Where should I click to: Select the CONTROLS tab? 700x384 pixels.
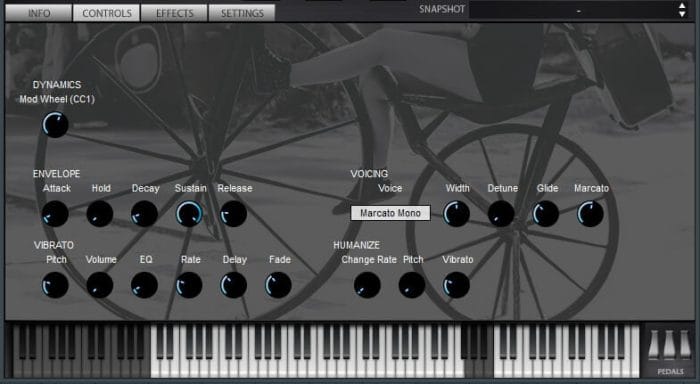tap(107, 13)
